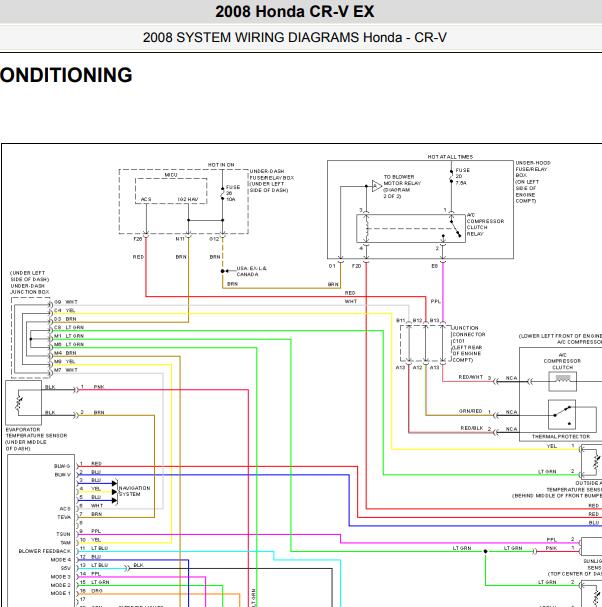Click the "BUM-G" pin label
Screen dimensions: 602x607
point(62,466)
